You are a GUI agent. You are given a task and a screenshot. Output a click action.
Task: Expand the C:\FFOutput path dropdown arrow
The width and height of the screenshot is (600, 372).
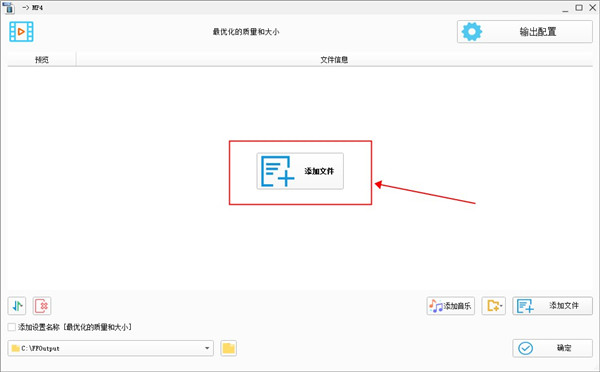(207, 348)
